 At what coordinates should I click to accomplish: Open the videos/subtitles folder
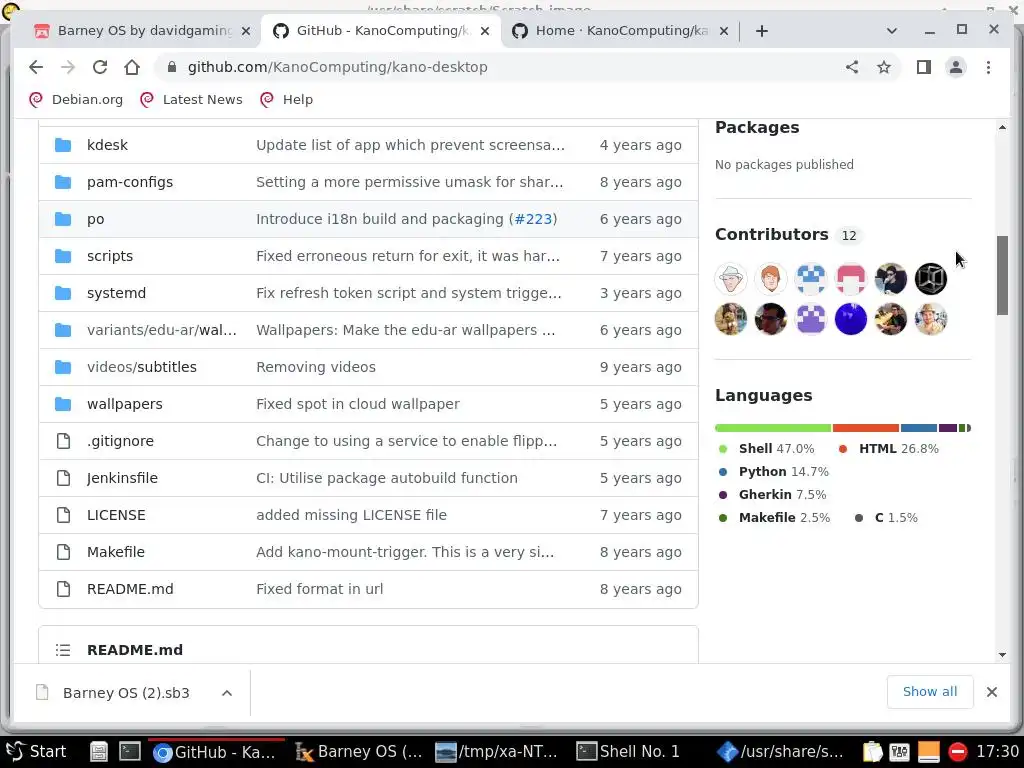142,367
